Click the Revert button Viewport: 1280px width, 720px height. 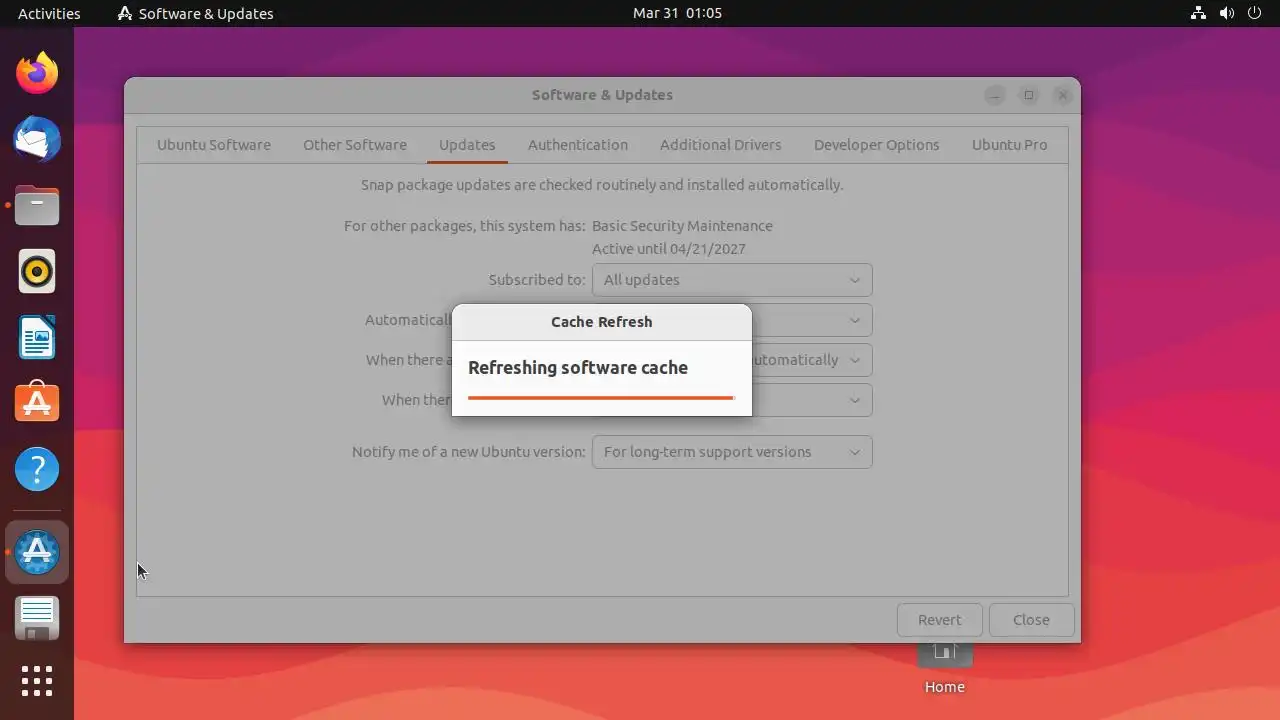(x=940, y=620)
